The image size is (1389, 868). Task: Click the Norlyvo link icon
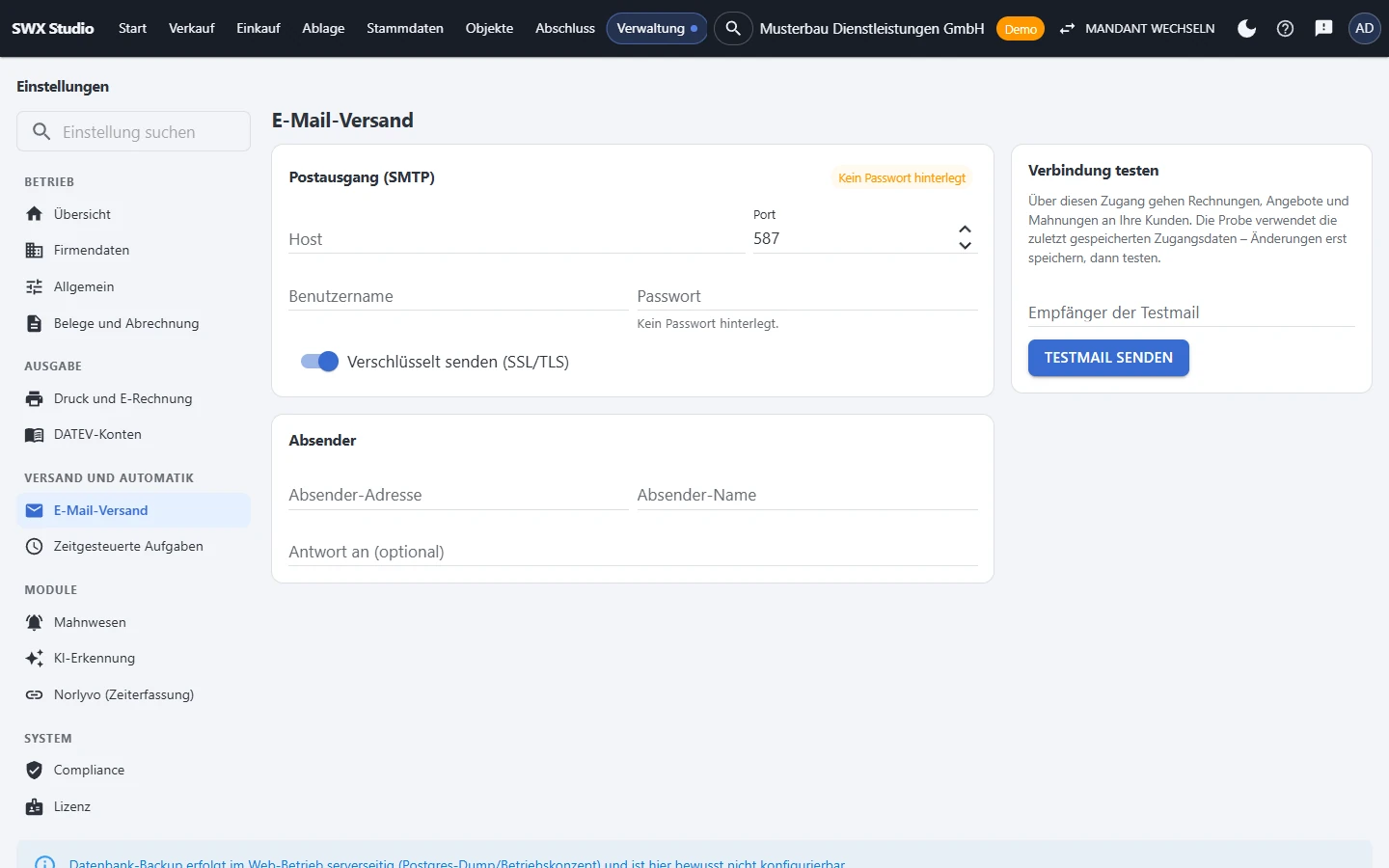[x=35, y=694]
